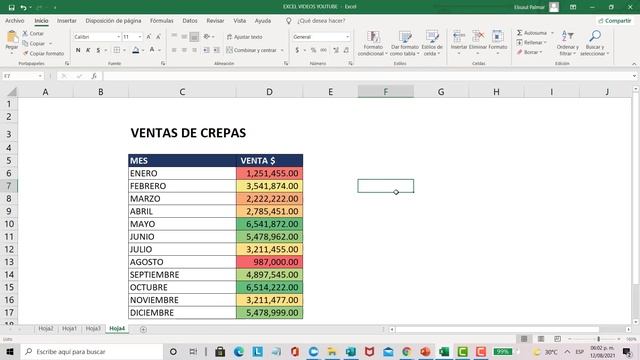The width and height of the screenshot is (640, 360).
Task: Open Rellenar fill menu
Action: (531, 42)
